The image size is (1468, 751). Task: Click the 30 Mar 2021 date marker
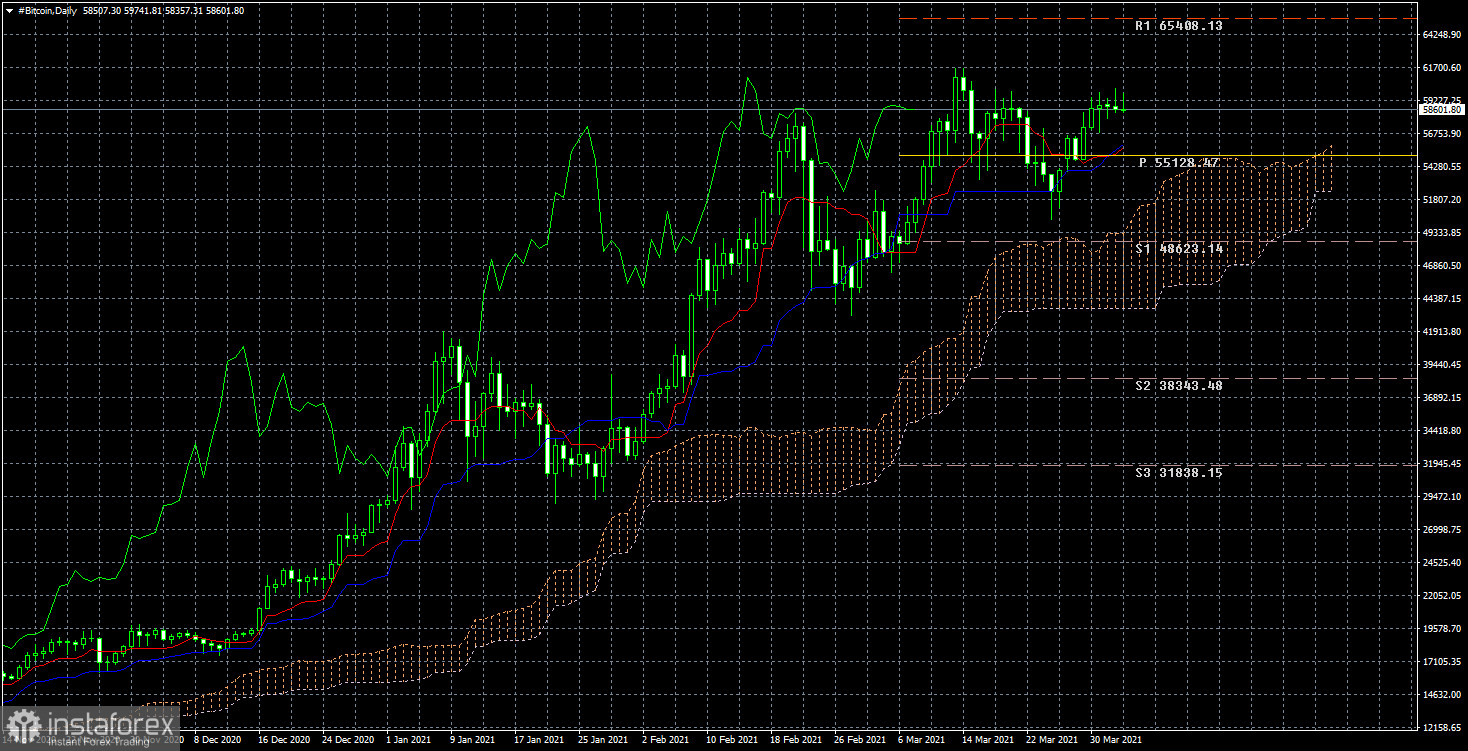coord(1113,741)
